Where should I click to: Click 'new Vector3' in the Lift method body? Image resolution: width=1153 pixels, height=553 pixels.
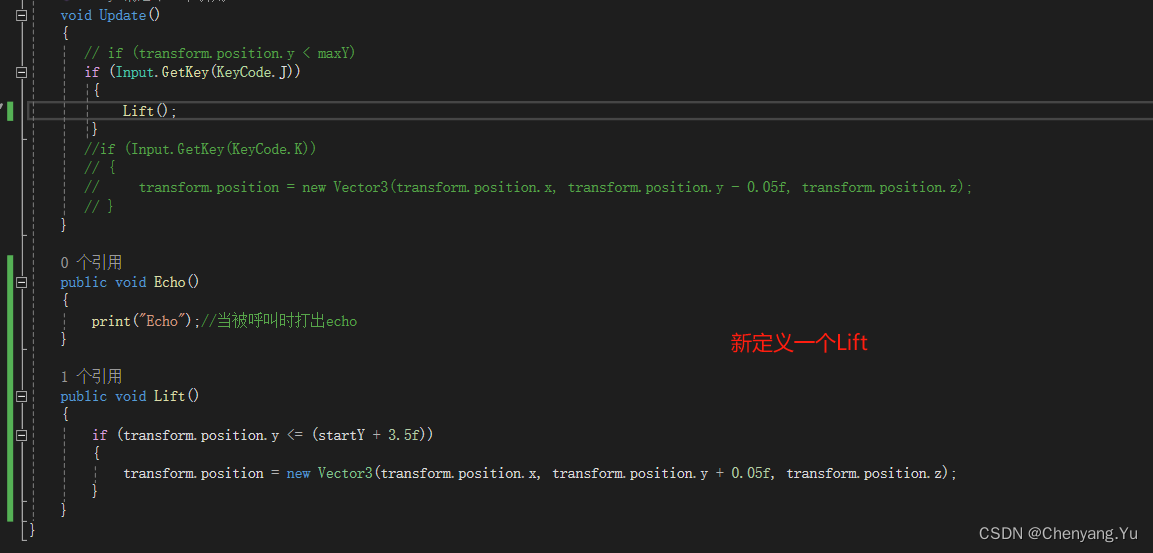329,474
